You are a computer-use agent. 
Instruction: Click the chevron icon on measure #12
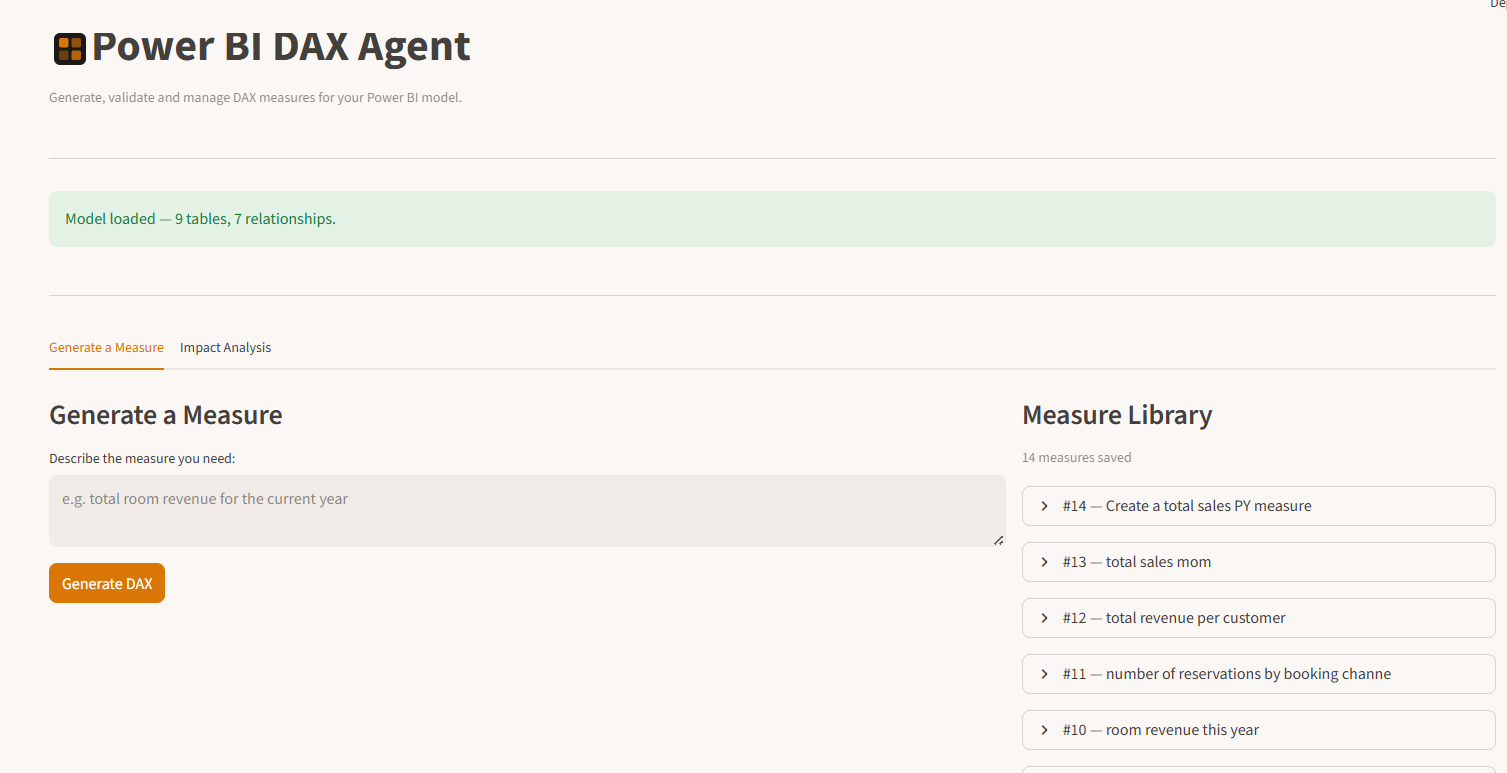coord(1044,617)
